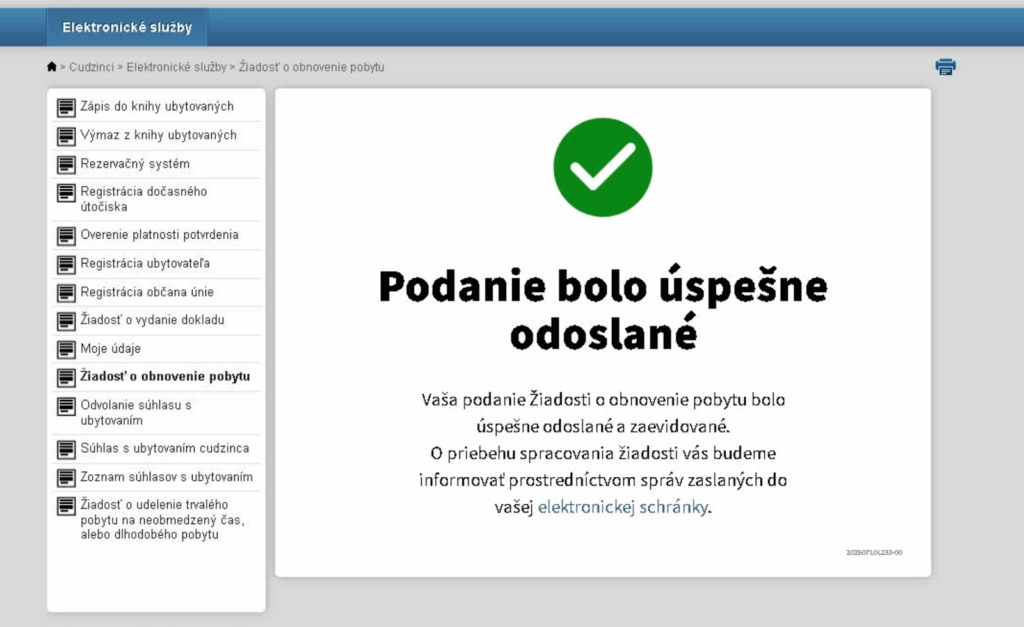Click icon next to Overenie platnosti potvrdenia
The image size is (1024, 627).
66,236
